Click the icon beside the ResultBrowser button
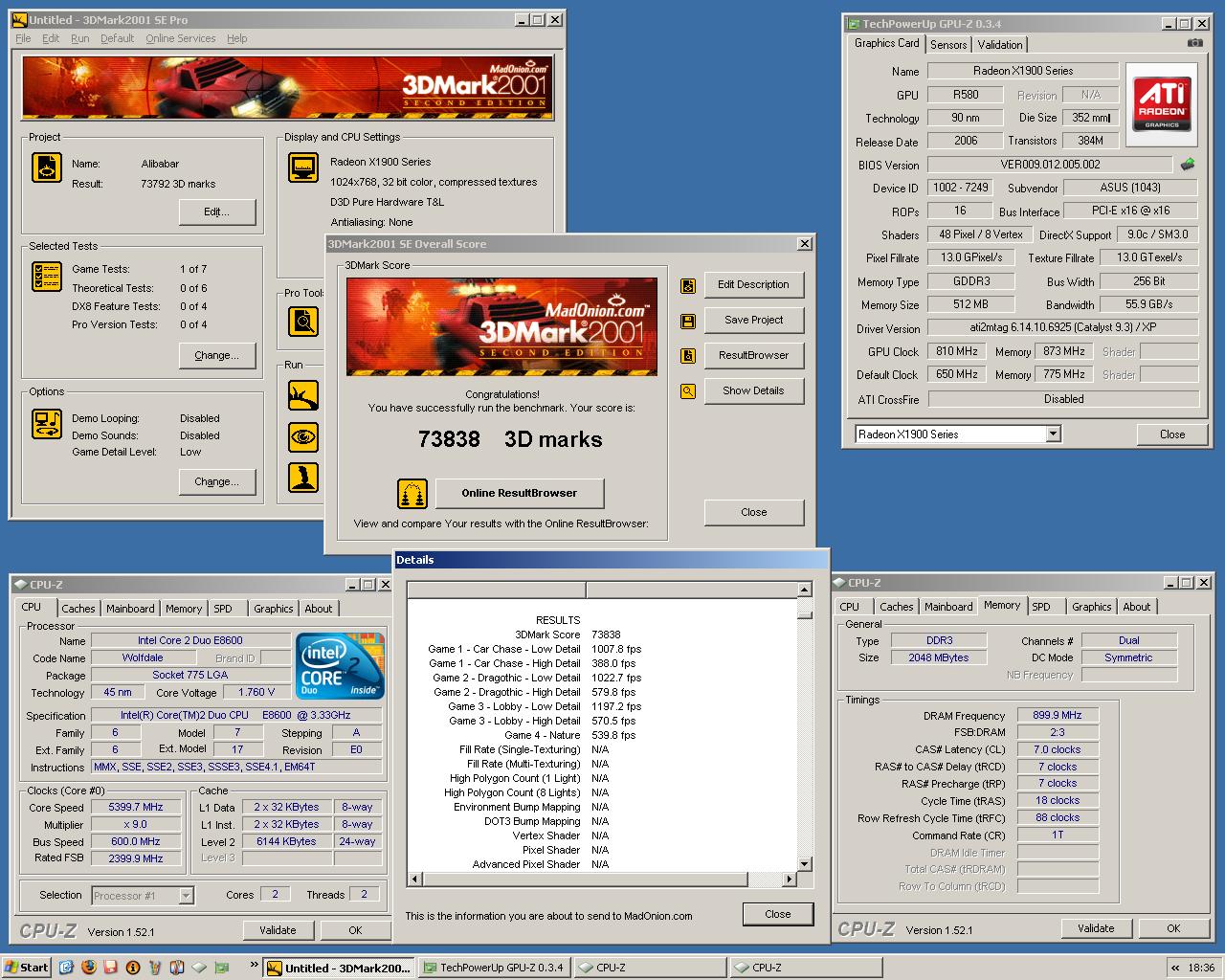This screenshot has height=980, width=1225. pos(688,356)
